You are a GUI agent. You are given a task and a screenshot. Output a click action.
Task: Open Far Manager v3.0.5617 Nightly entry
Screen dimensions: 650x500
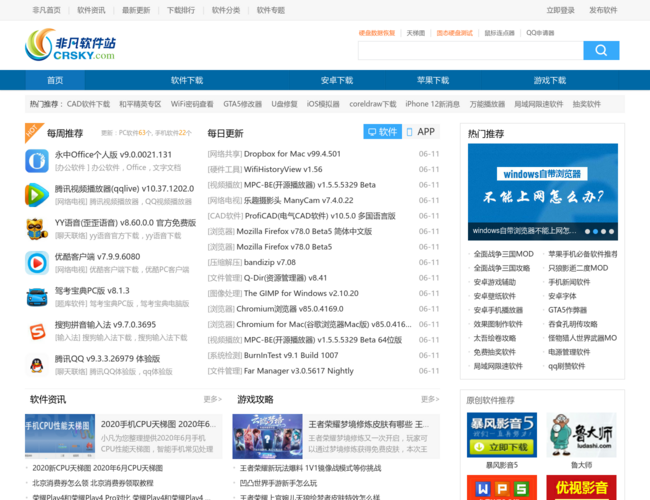click(299, 371)
